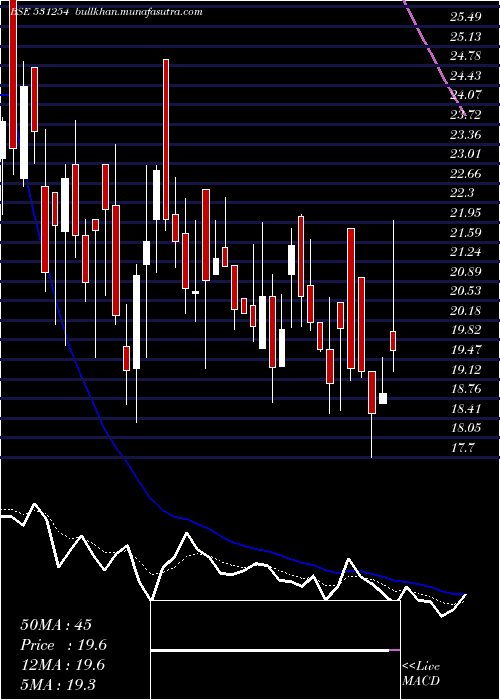The width and height of the screenshot is (500, 700).
Task: Click the pink moving average line at top right
Action: pos(434,57)
